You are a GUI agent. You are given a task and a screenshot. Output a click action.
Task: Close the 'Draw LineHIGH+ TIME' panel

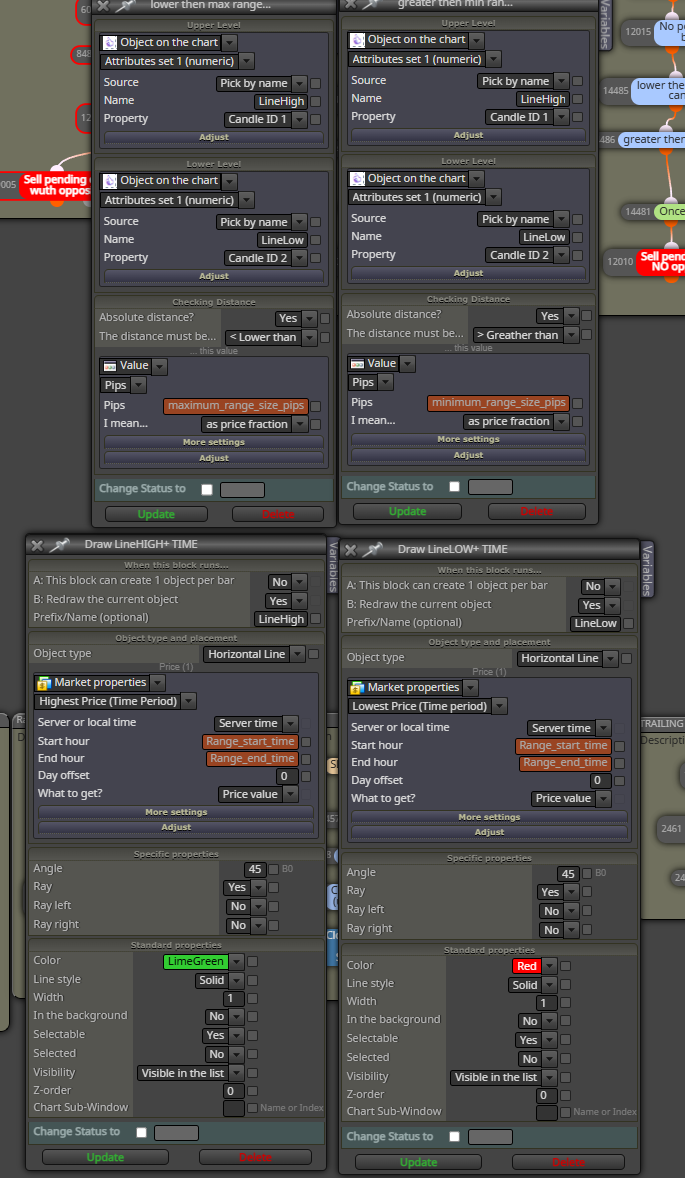(37, 544)
